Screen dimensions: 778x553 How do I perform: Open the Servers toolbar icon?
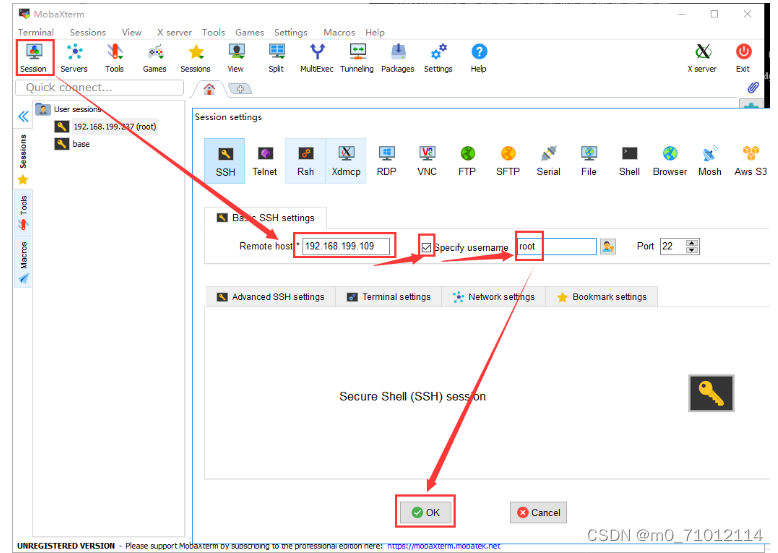pyautogui.click(x=74, y=58)
